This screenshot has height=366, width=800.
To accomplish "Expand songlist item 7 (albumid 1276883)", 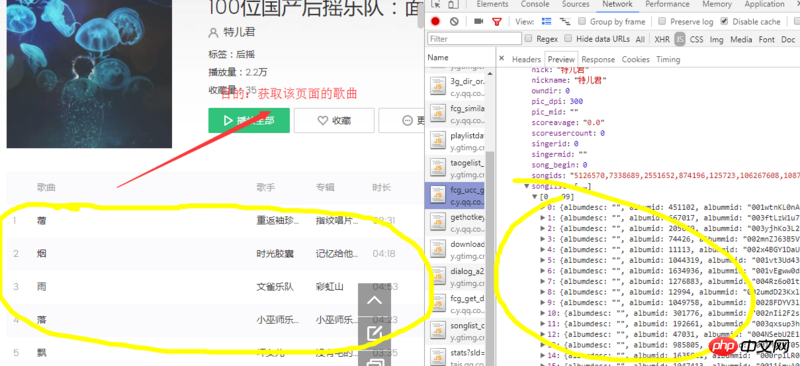I will (543, 281).
